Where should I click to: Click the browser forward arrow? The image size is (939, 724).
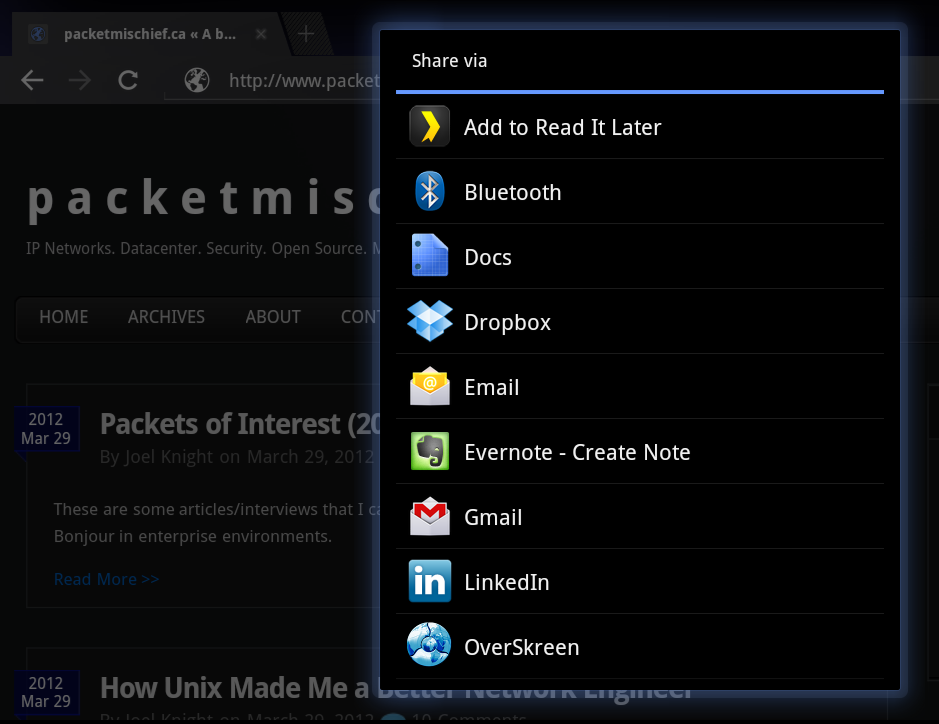coord(80,80)
